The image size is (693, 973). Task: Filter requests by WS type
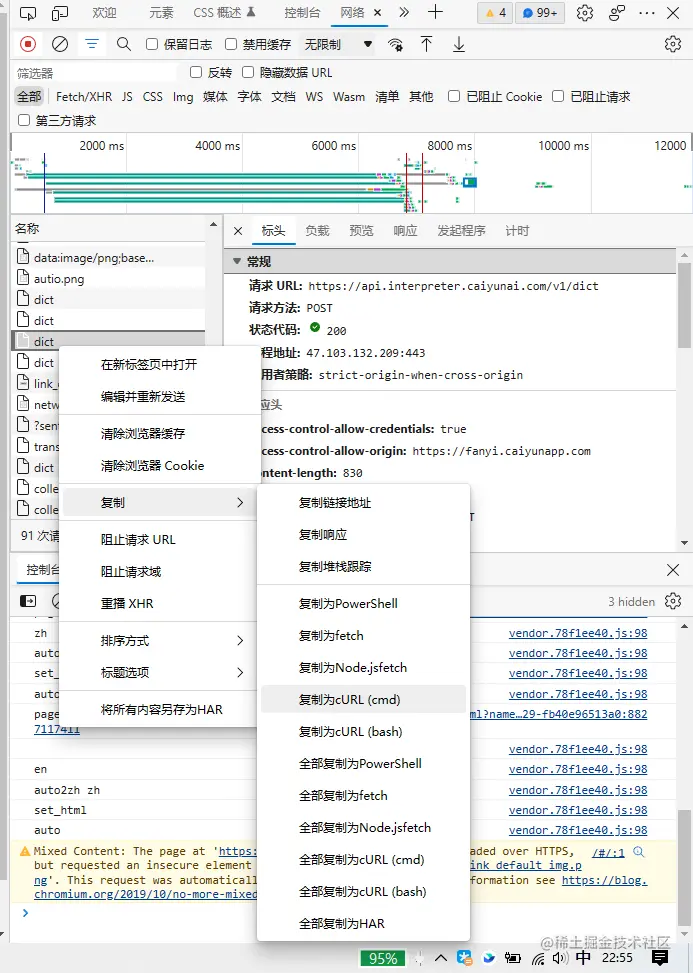(x=314, y=96)
